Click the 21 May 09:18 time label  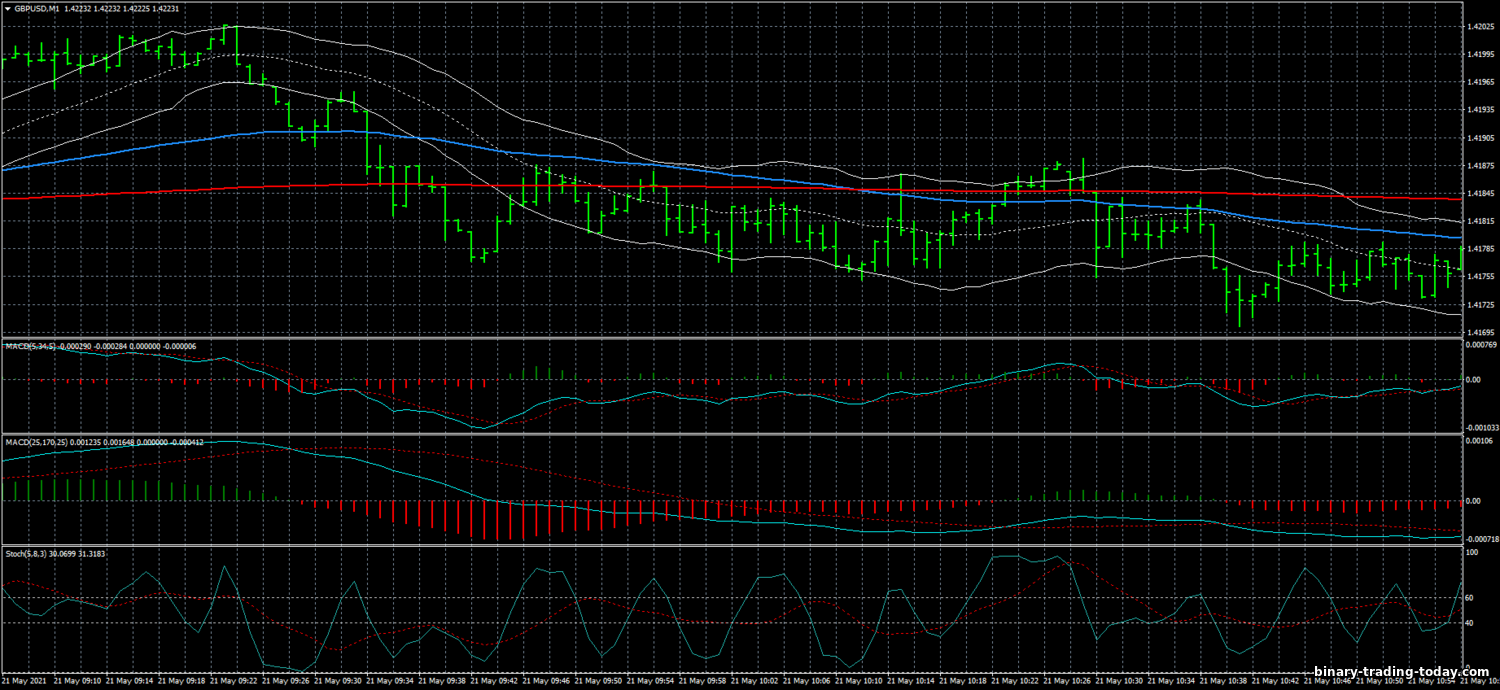[182, 679]
